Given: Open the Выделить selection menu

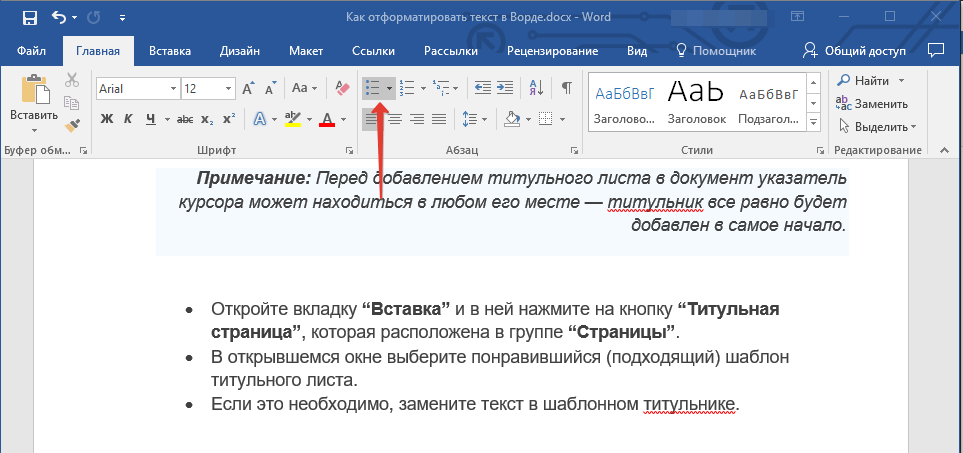Looking at the screenshot, I should 877,127.
